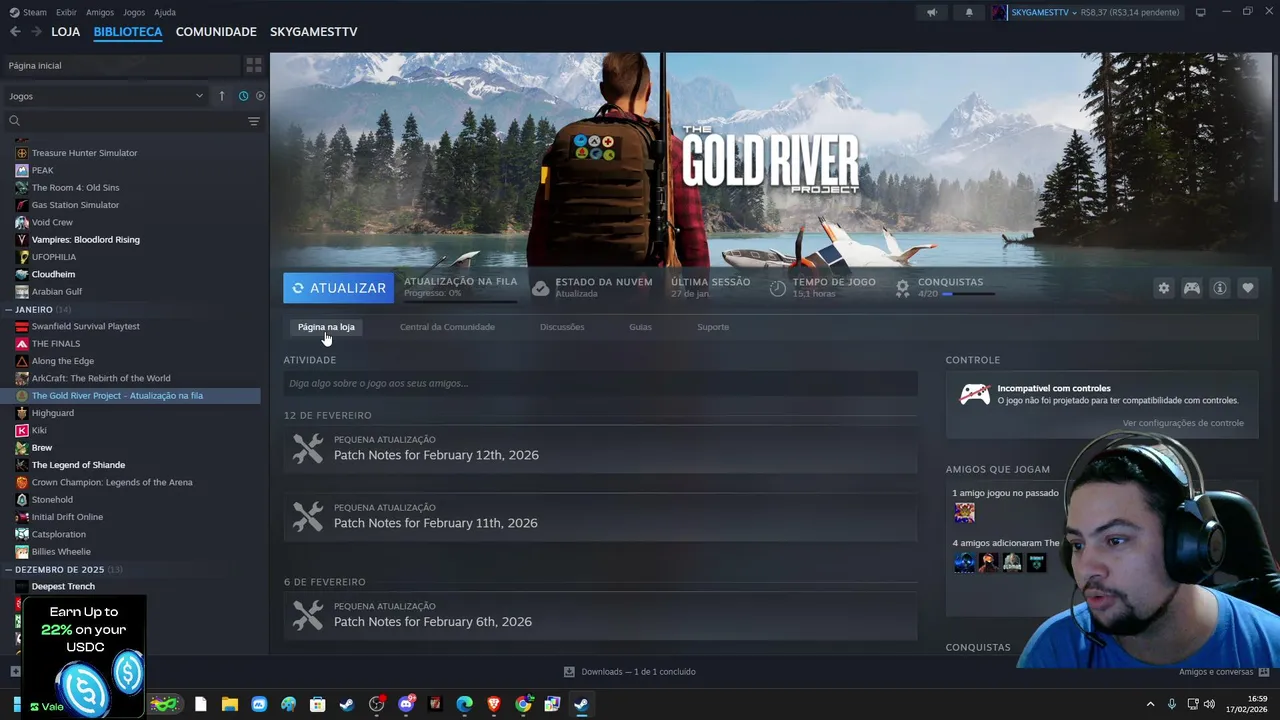
Task: Click the activity message input field
Action: 600,383
